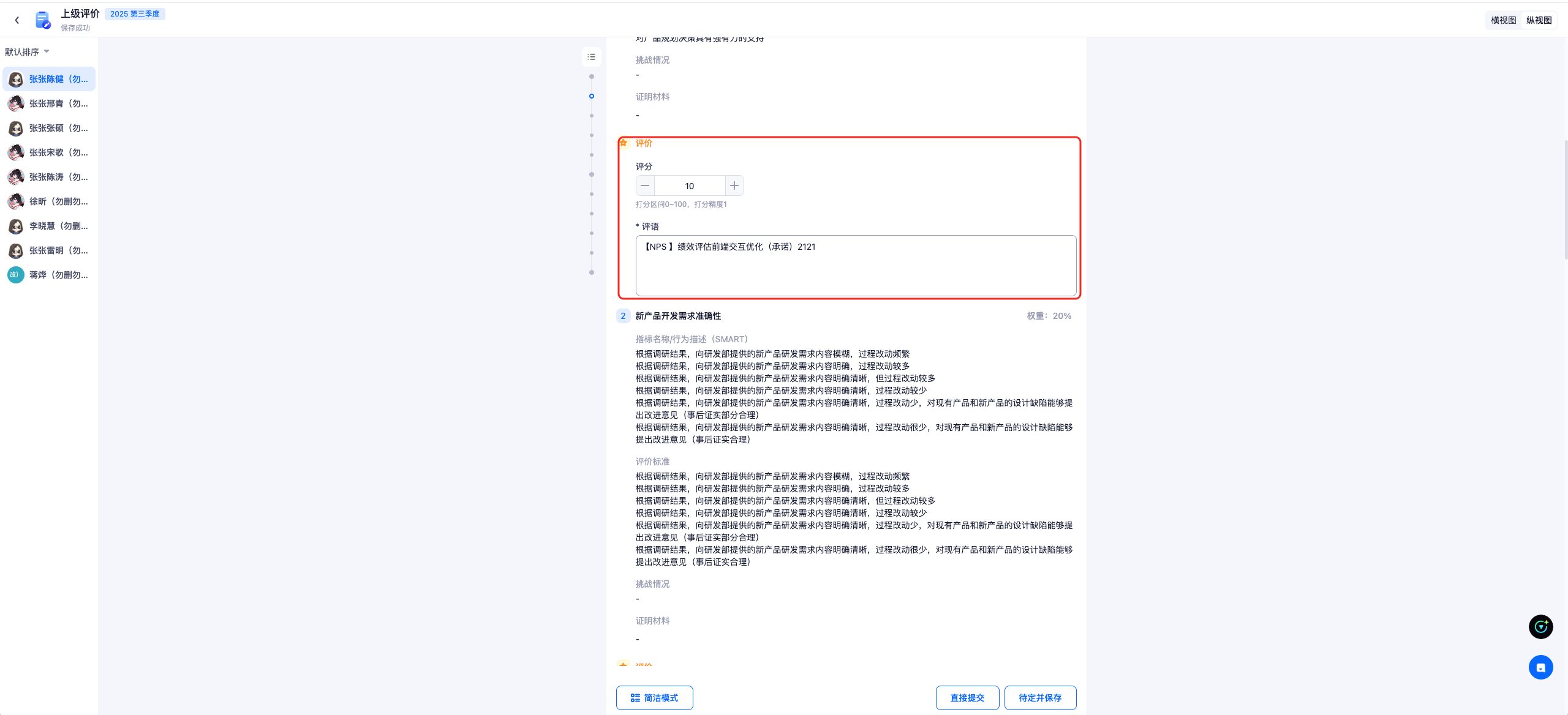The image size is (1568, 715).
Task: Click the 待定并保存 button
Action: tap(1040, 698)
